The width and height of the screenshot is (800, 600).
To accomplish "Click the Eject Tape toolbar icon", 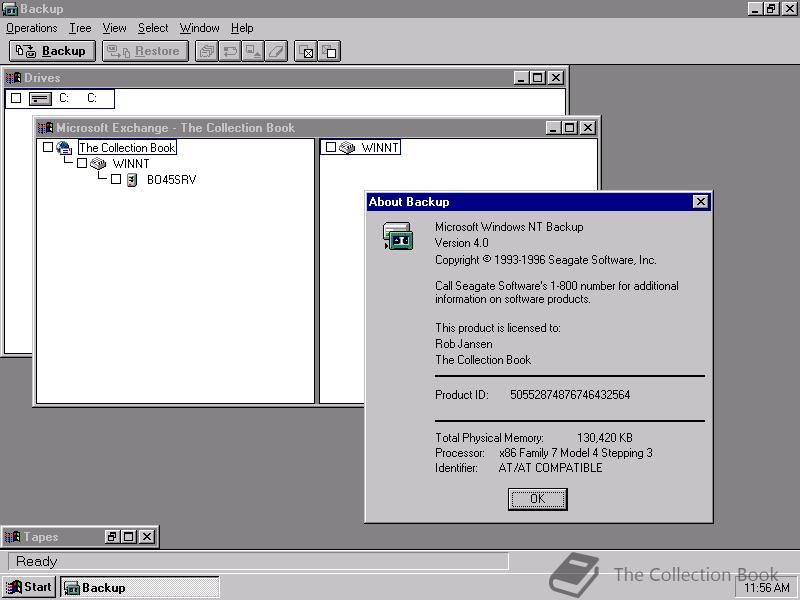I will 253,51.
